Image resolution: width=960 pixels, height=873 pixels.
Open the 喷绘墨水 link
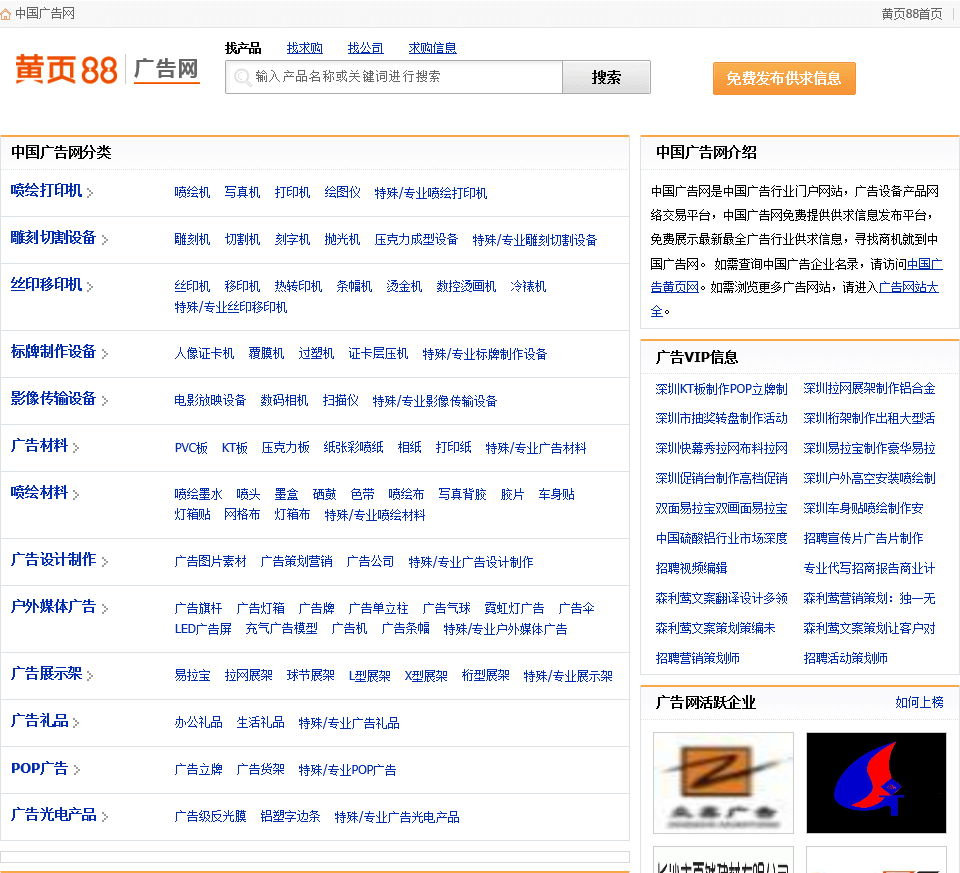coord(198,495)
